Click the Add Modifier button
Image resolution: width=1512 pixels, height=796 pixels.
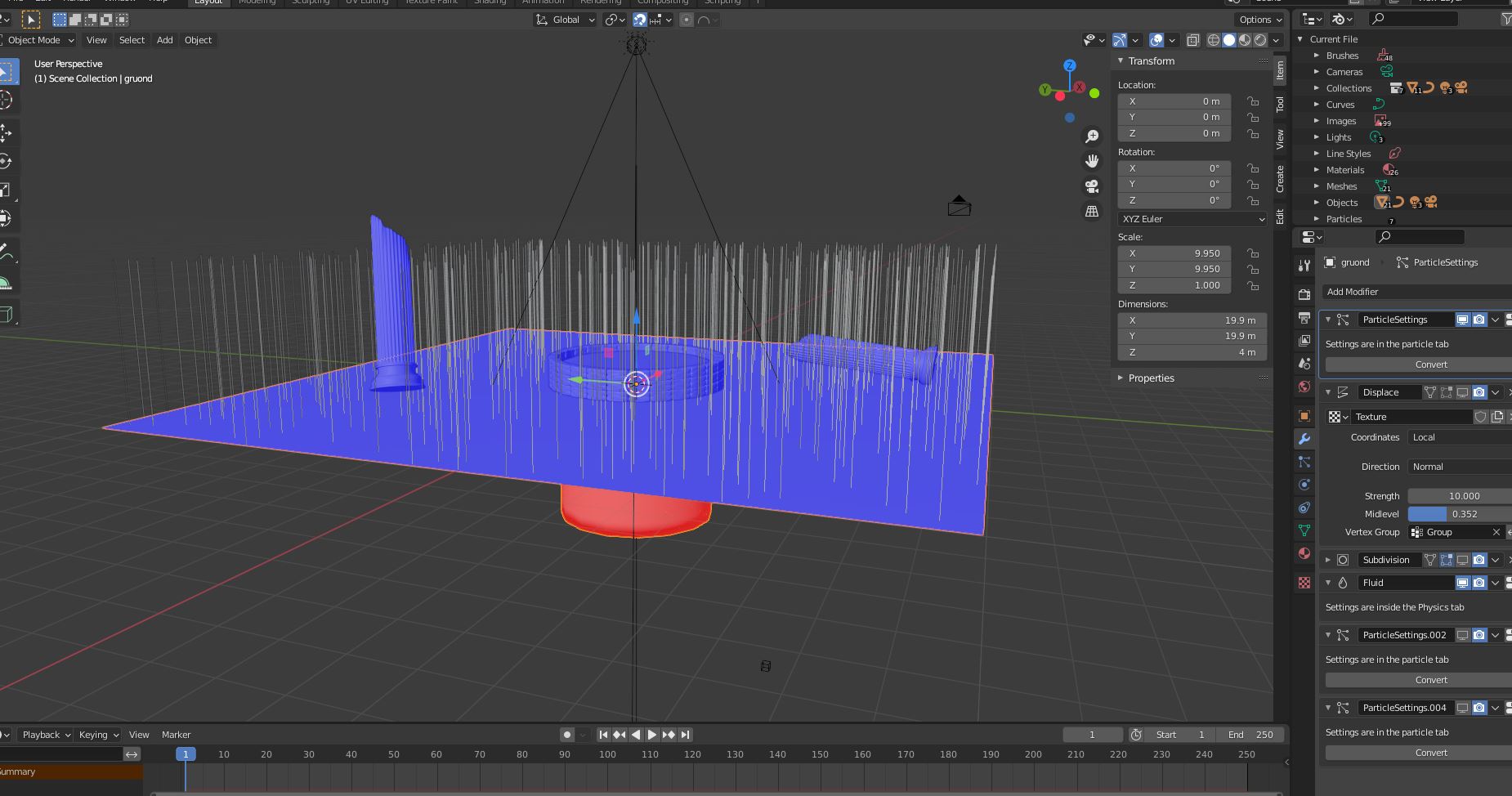1418,292
